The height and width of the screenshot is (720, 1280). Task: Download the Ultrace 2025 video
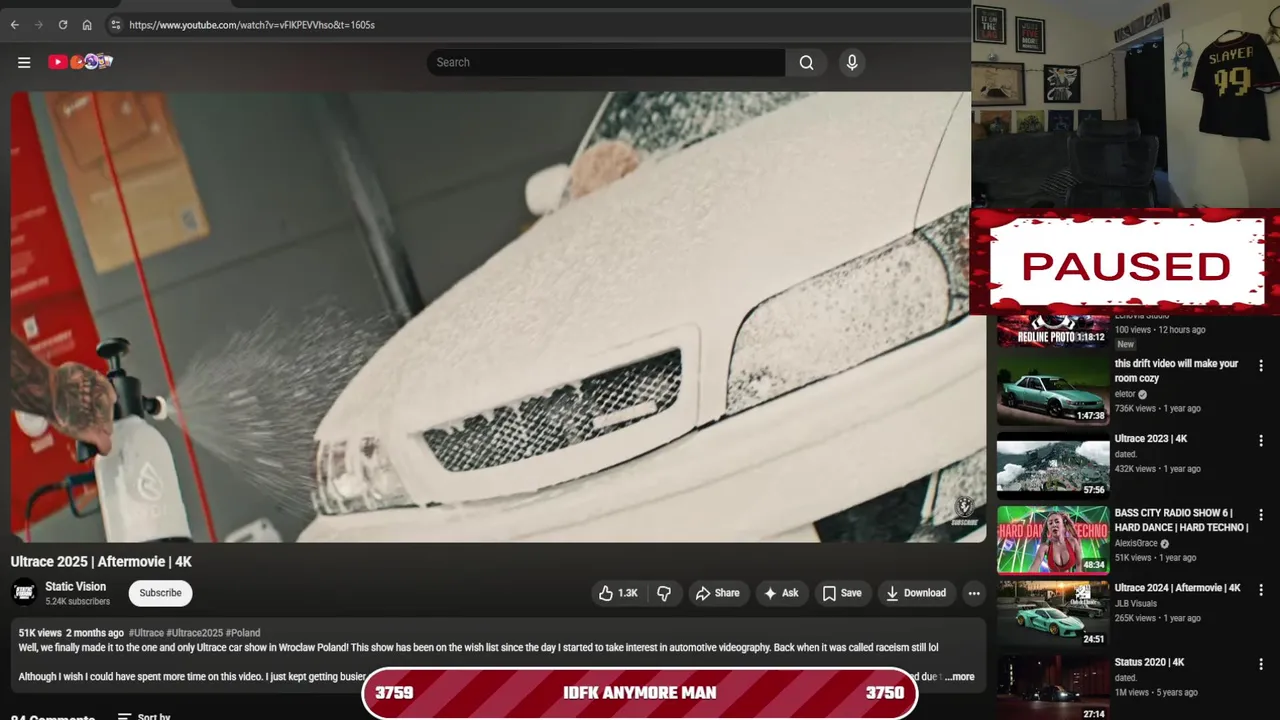(916, 593)
